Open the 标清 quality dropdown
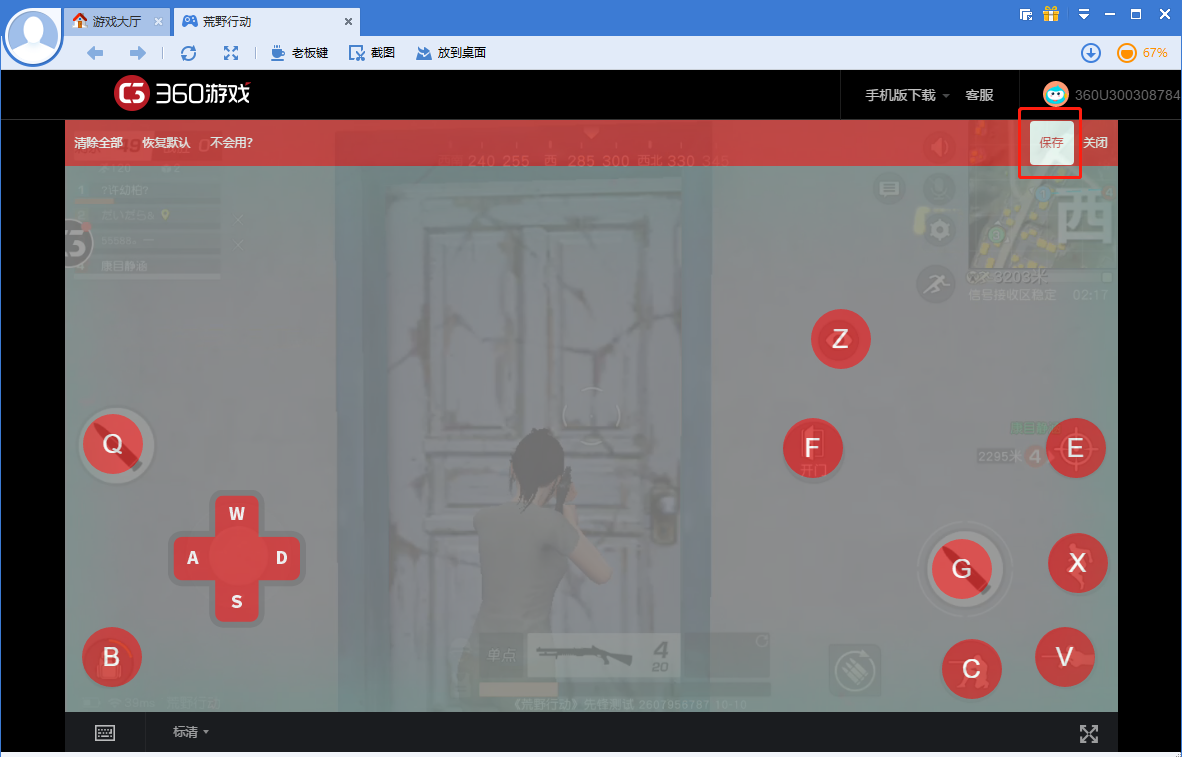 click(x=191, y=732)
